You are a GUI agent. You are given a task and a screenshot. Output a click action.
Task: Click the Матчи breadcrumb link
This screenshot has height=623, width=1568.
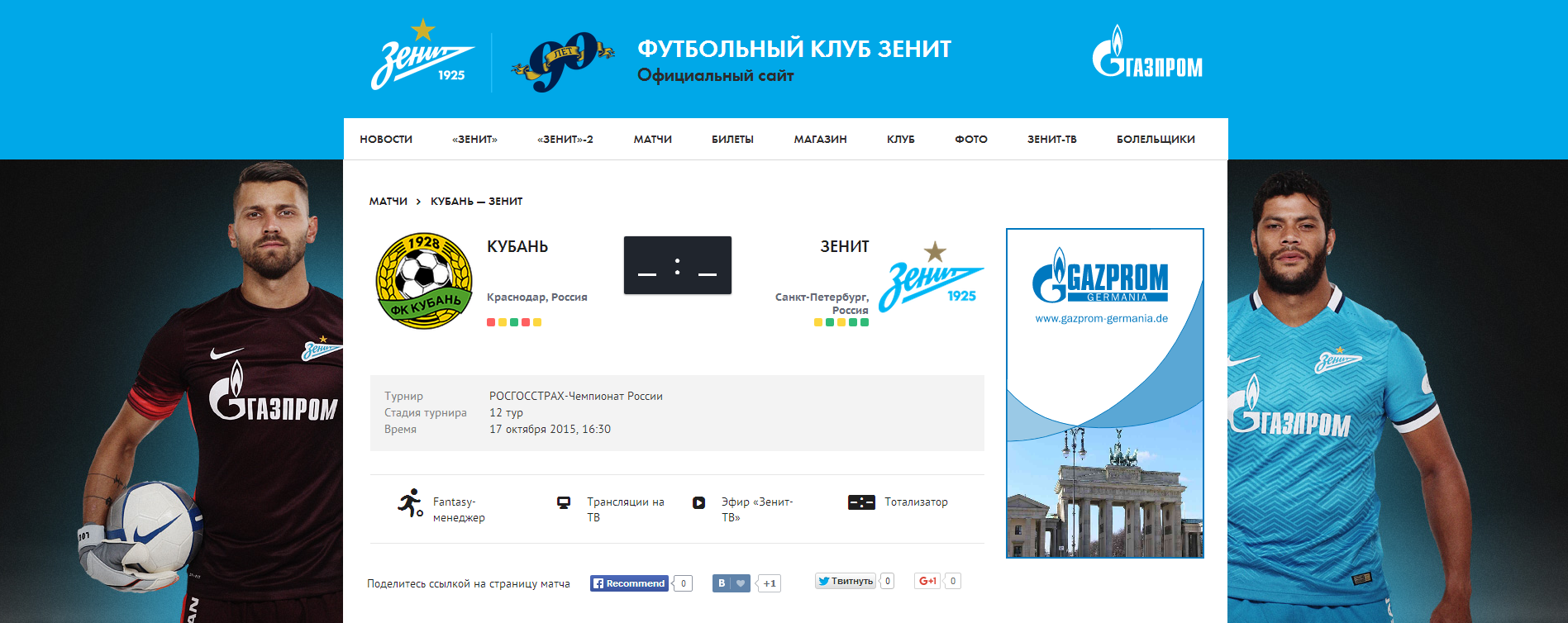(388, 202)
